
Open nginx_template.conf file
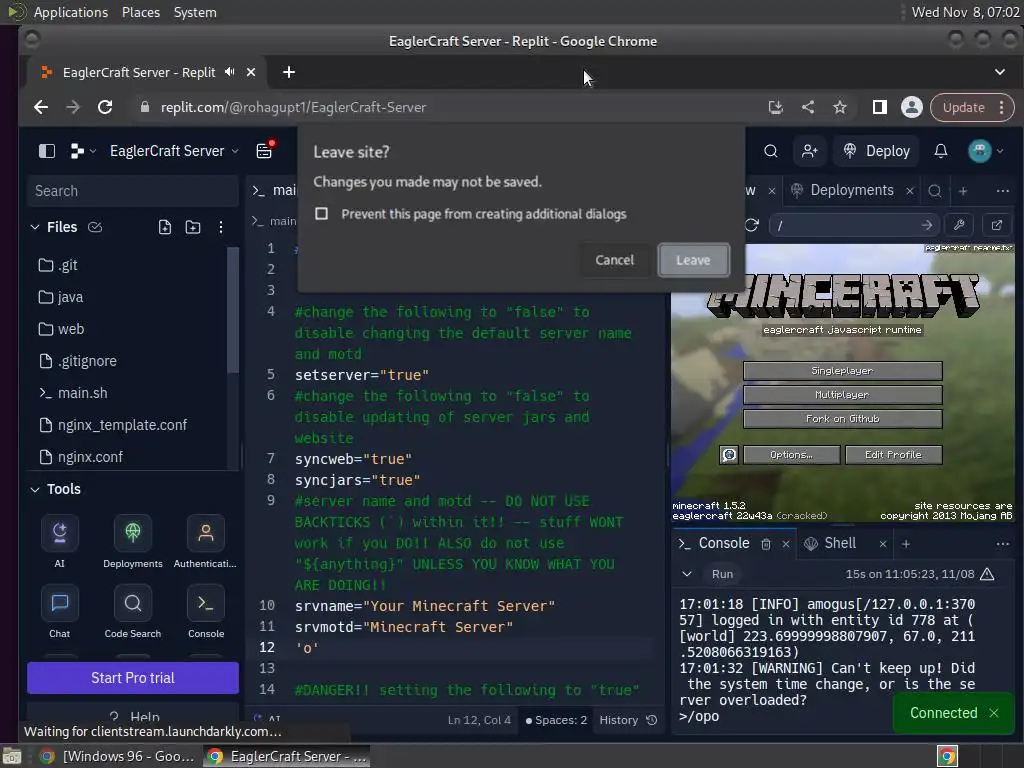[127, 425]
